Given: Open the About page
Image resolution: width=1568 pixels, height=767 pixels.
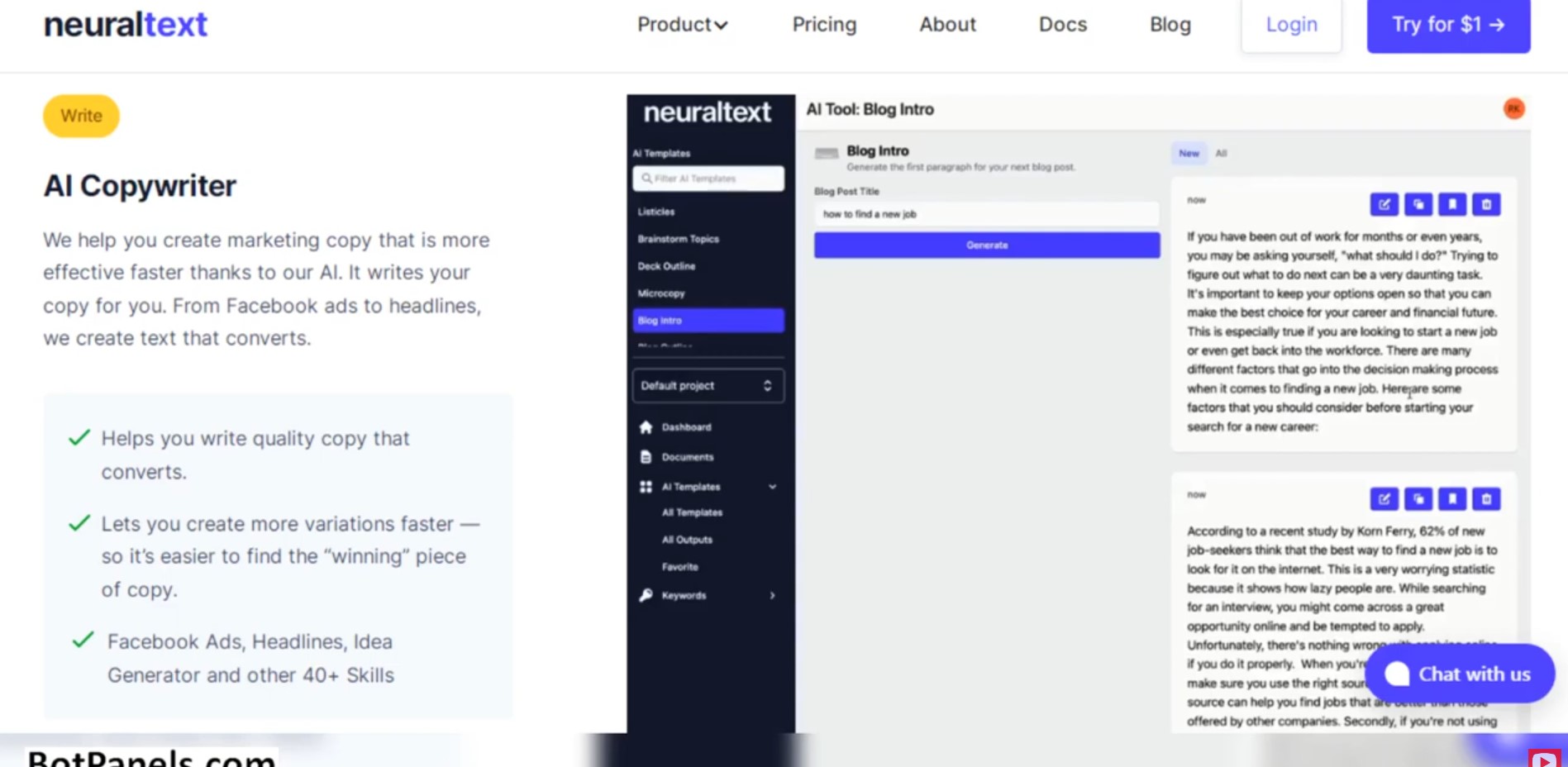Looking at the screenshot, I should tap(948, 25).
